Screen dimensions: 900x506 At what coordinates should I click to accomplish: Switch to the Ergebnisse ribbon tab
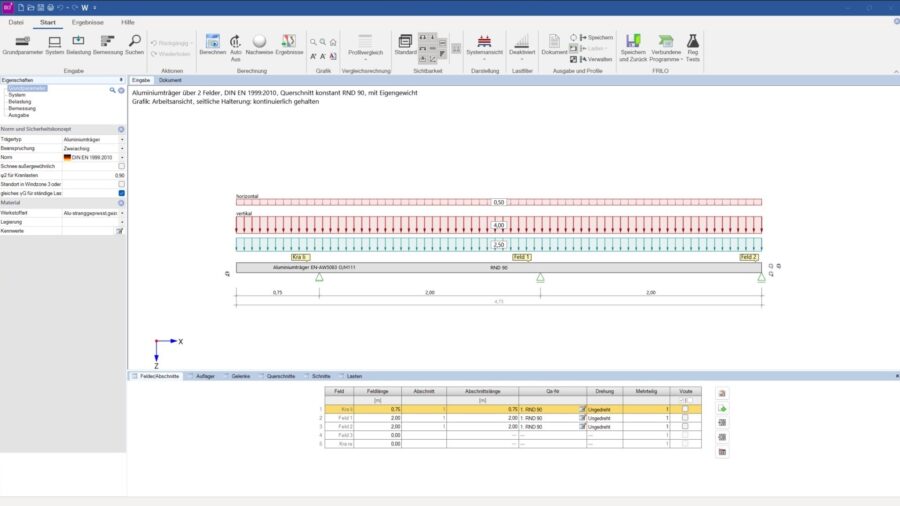pyautogui.click(x=86, y=21)
